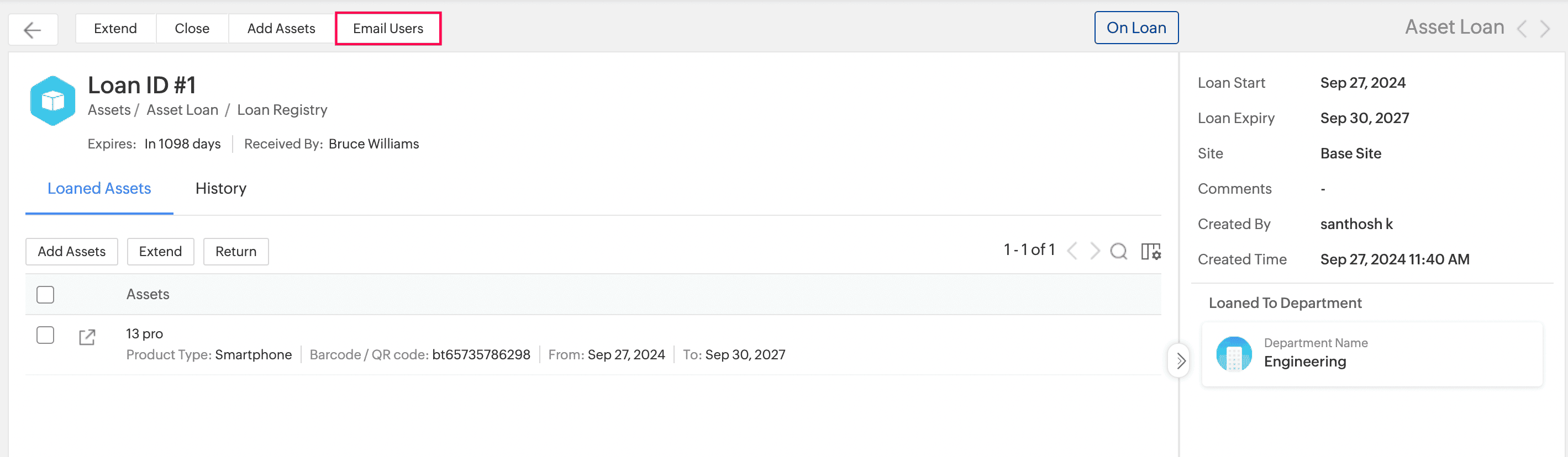This screenshot has width=1568, height=457.
Task: Switch to the History tab
Action: tap(220, 188)
